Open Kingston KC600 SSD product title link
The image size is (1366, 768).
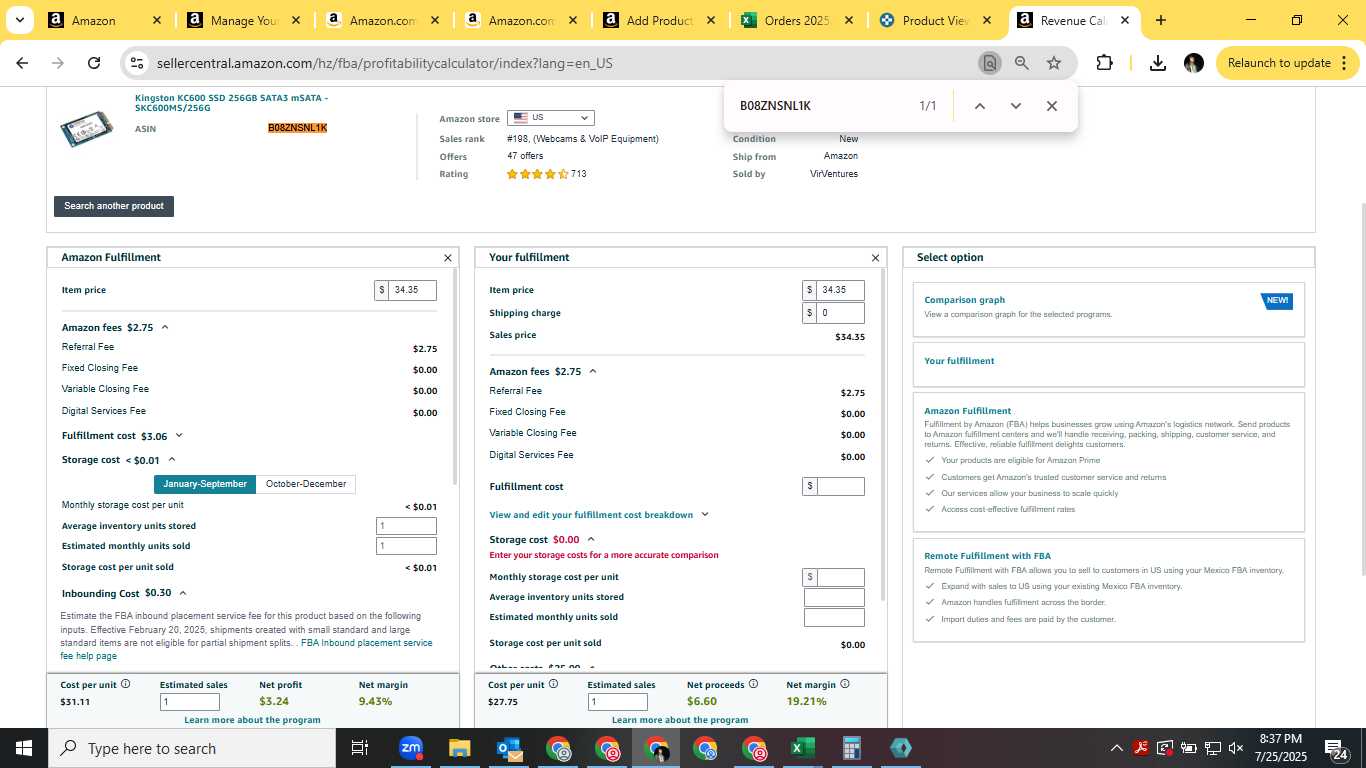(x=231, y=102)
